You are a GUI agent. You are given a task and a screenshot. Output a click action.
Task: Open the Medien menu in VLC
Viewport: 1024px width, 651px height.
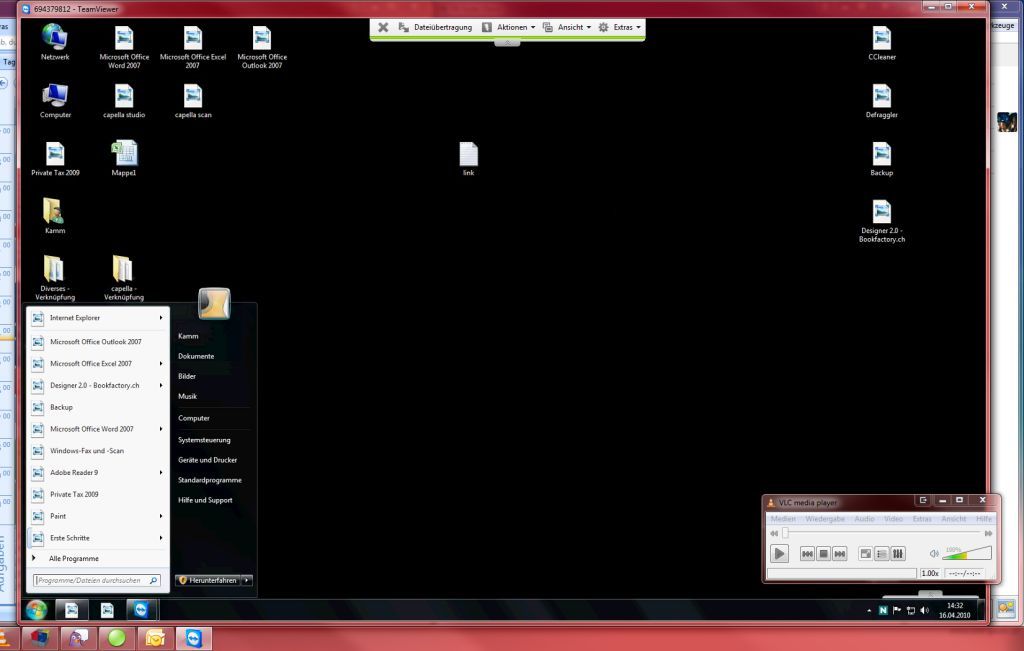783,519
